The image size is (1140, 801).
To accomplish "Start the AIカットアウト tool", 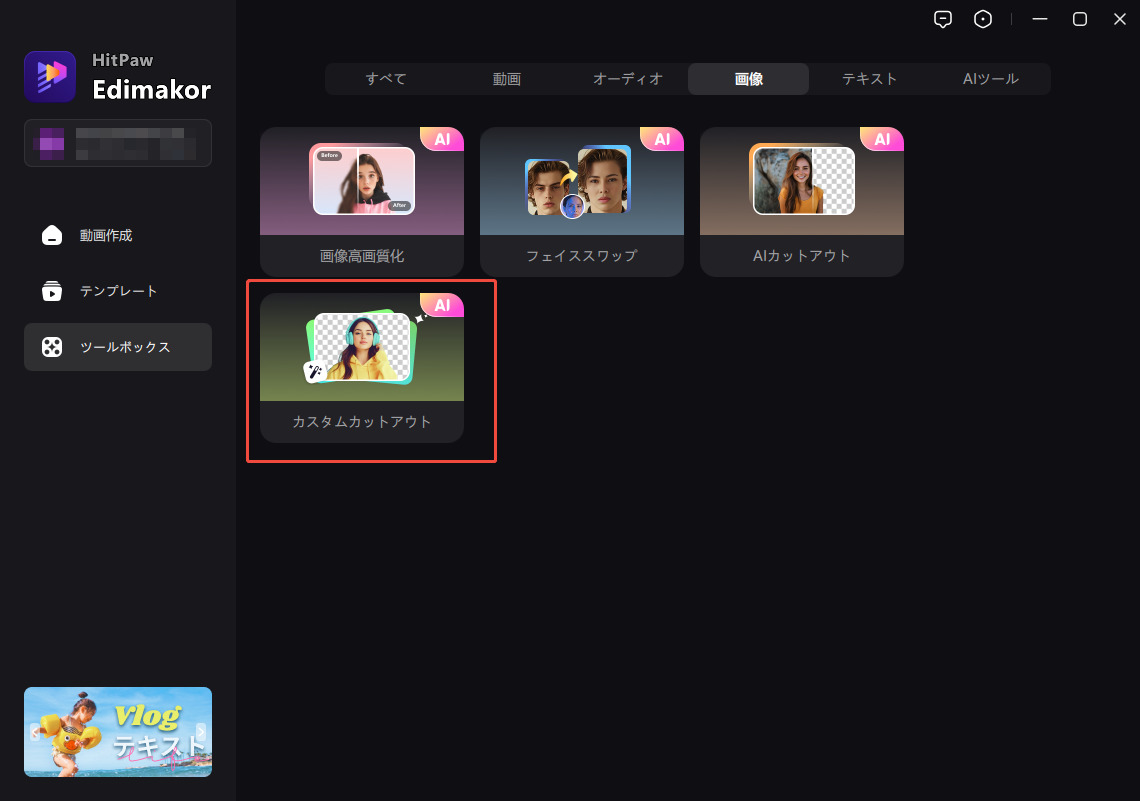I will tap(802, 202).
